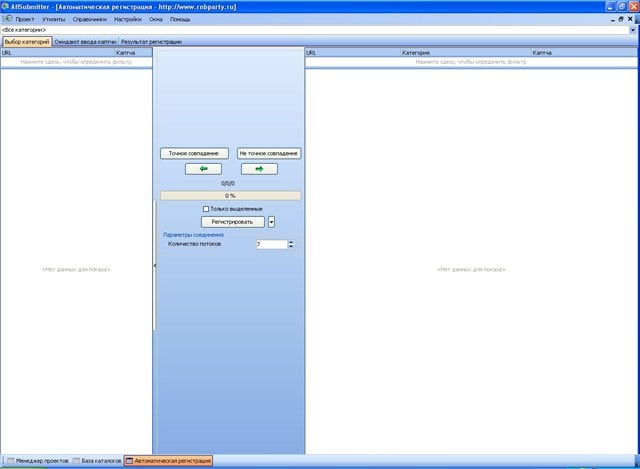Click Точное совпадение button
This screenshot has width=640, height=469.
coord(194,153)
